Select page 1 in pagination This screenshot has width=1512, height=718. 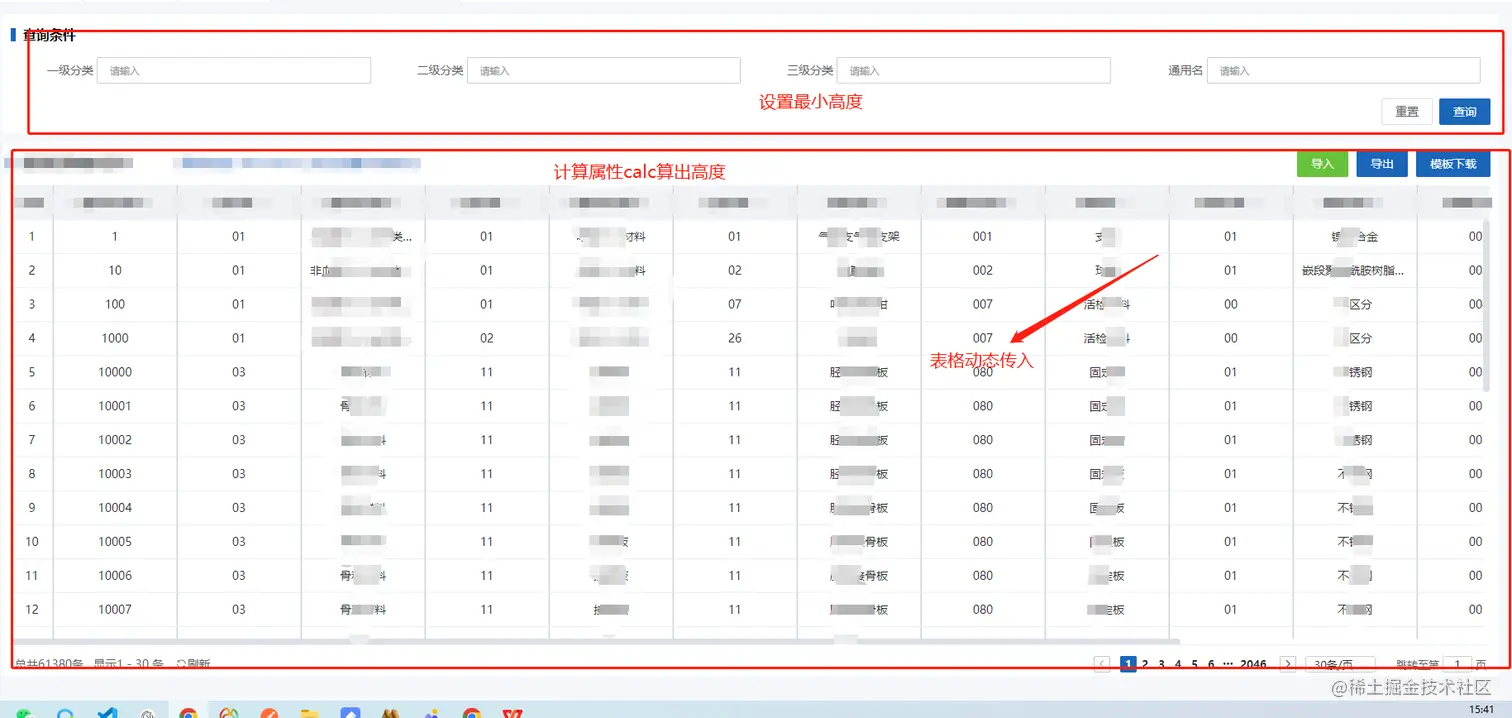click(1128, 664)
